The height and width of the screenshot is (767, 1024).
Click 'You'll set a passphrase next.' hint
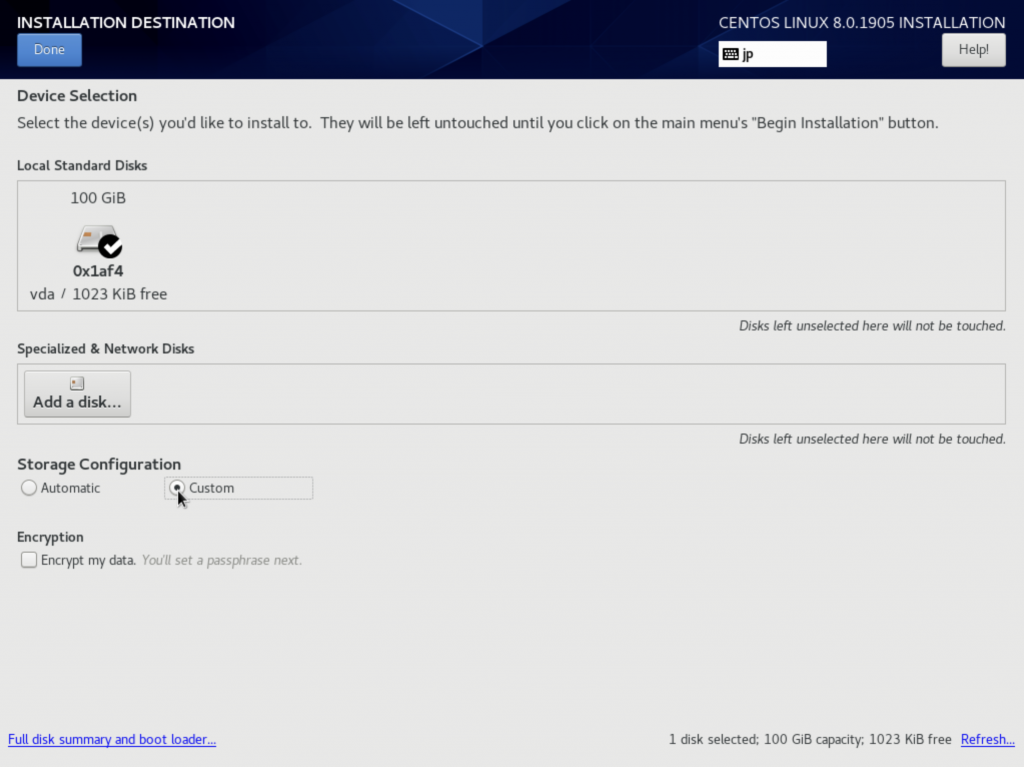tap(222, 560)
